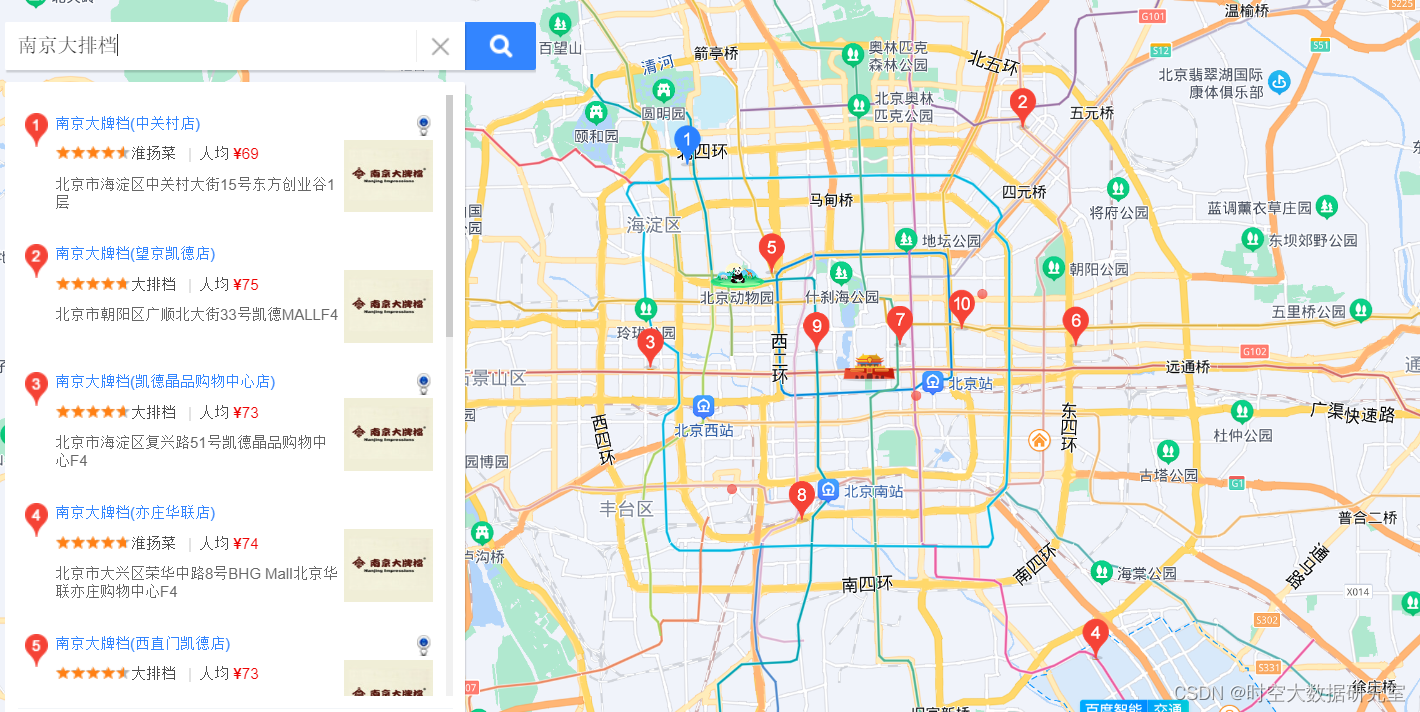Click the 地坛公园 park icon
1420x712 pixels.
tap(906, 239)
